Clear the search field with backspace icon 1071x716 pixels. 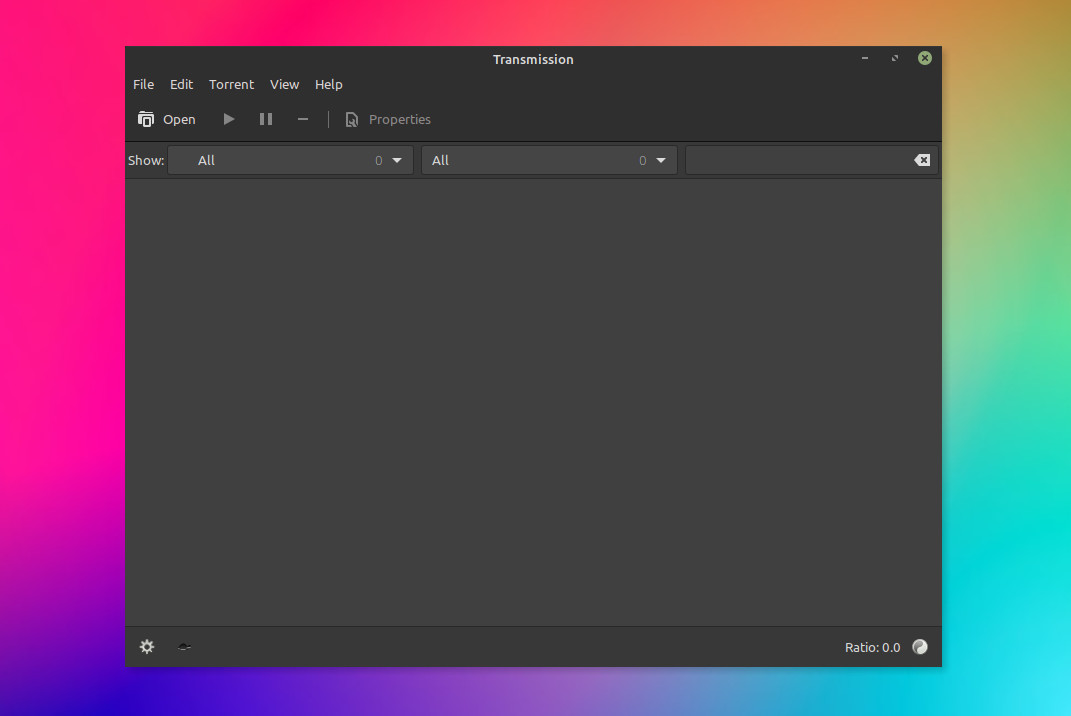point(922,161)
